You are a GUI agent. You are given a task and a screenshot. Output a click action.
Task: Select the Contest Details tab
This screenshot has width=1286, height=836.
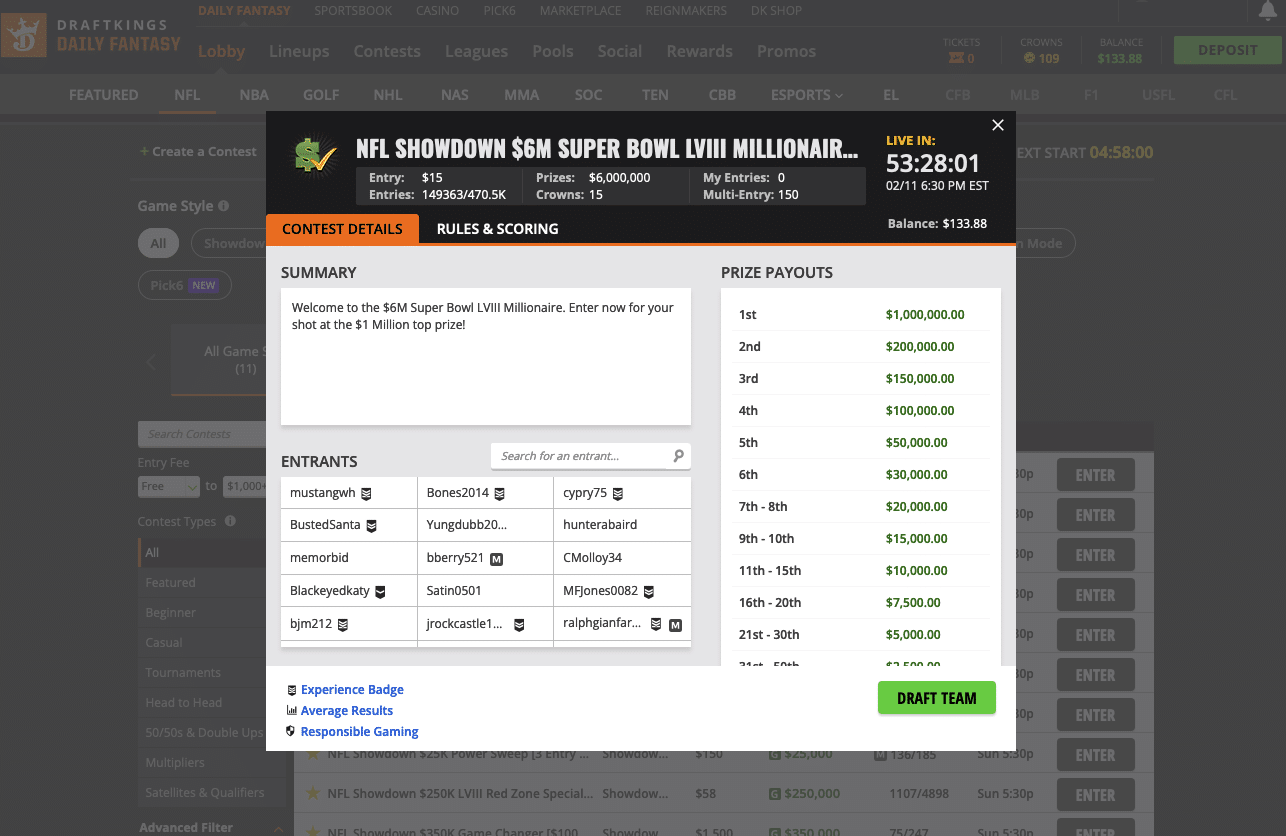pos(342,228)
